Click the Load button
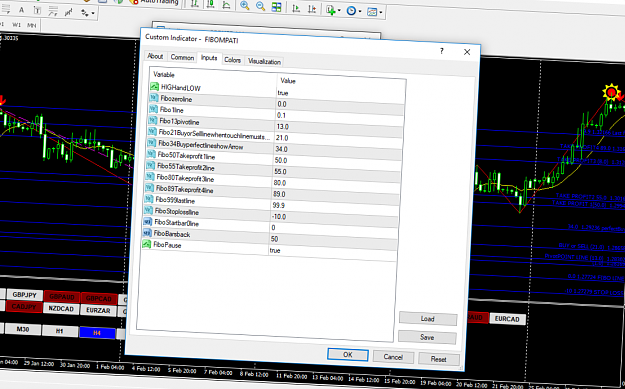 point(428,318)
